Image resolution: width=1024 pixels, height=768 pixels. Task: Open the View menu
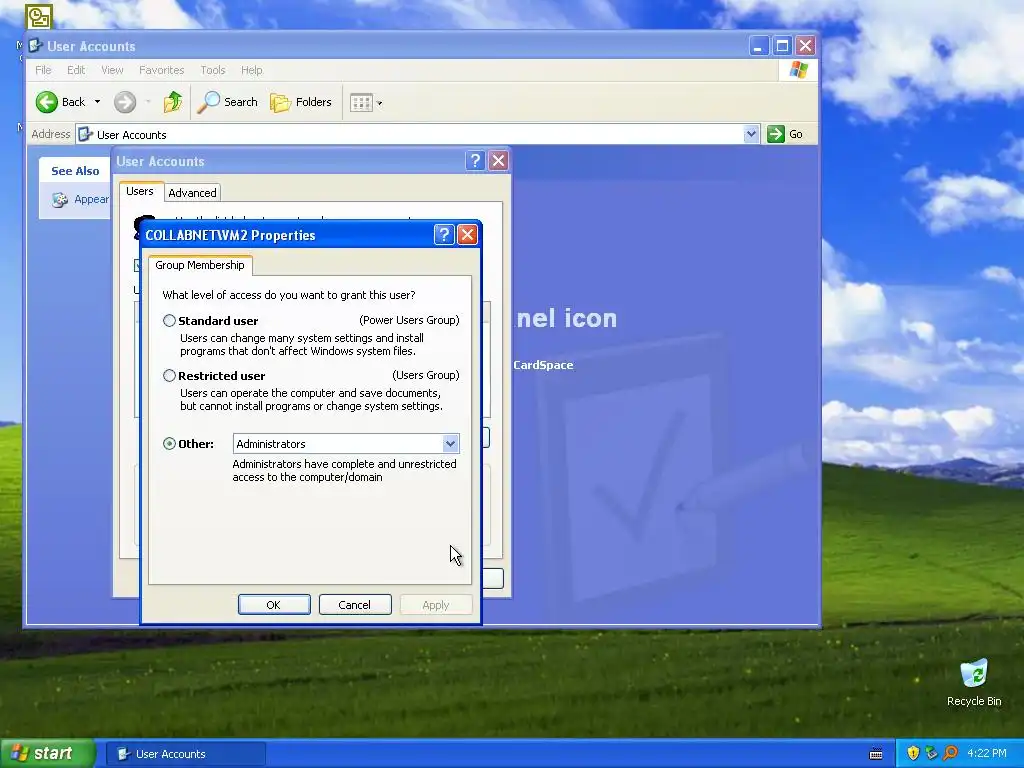pos(112,70)
